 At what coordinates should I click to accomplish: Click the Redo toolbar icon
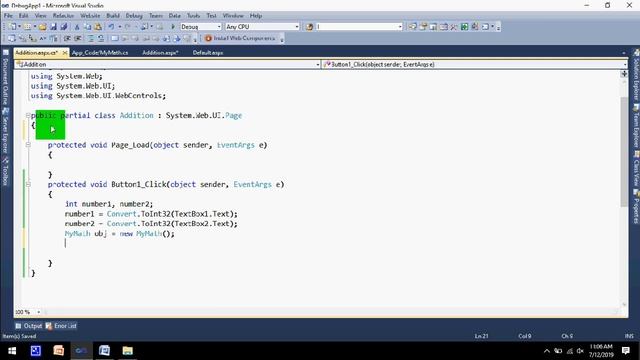click(128, 27)
